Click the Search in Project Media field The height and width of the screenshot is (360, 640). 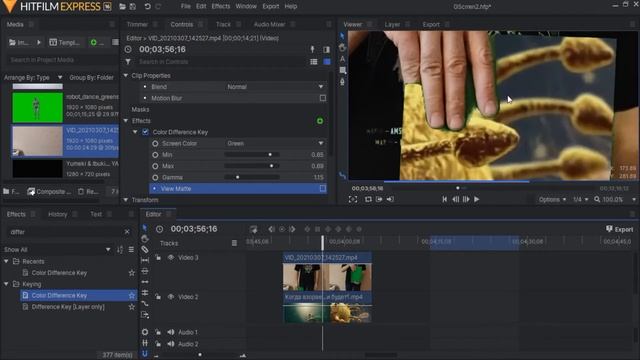point(61,60)
